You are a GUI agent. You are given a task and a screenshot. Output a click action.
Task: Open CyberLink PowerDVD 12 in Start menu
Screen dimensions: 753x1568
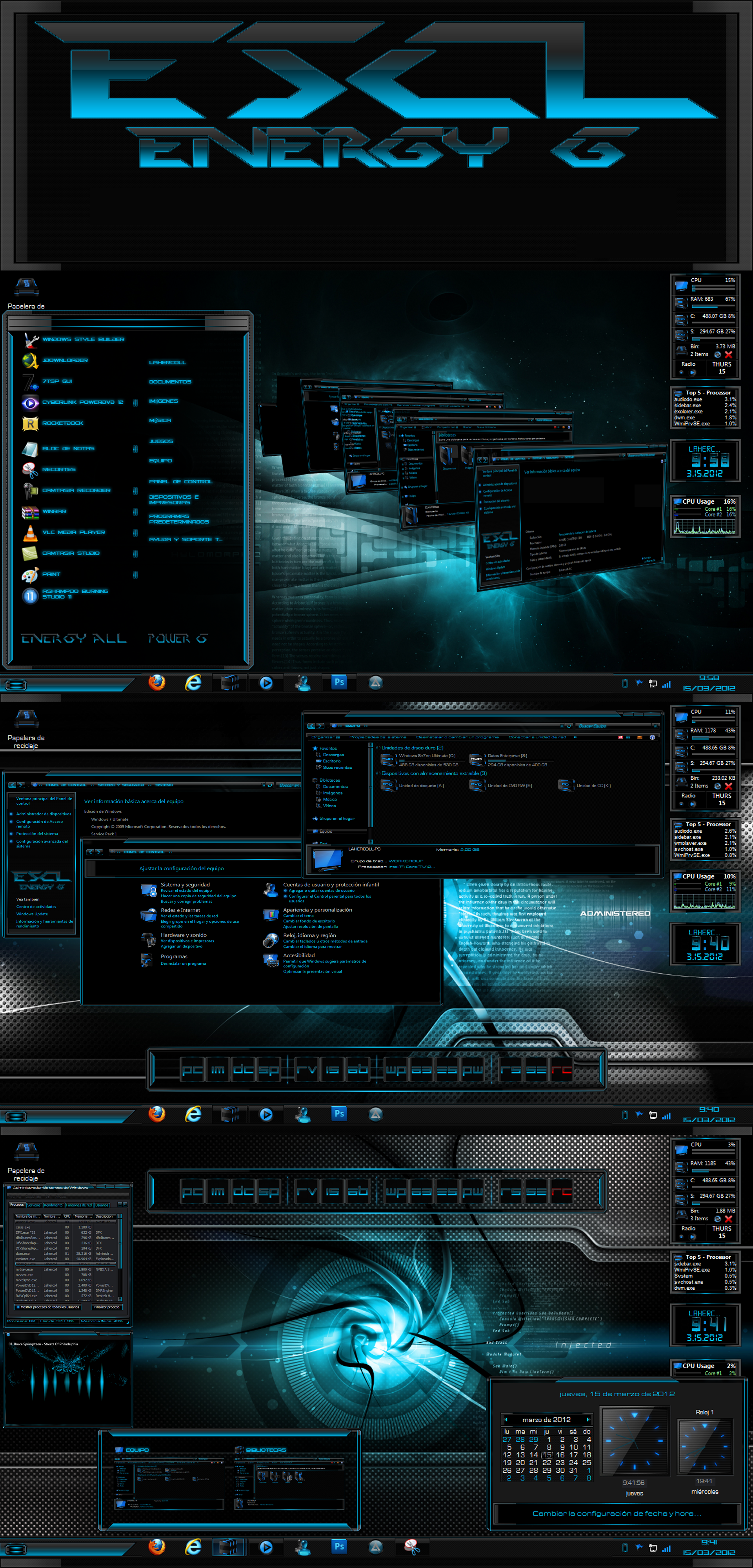73,402
